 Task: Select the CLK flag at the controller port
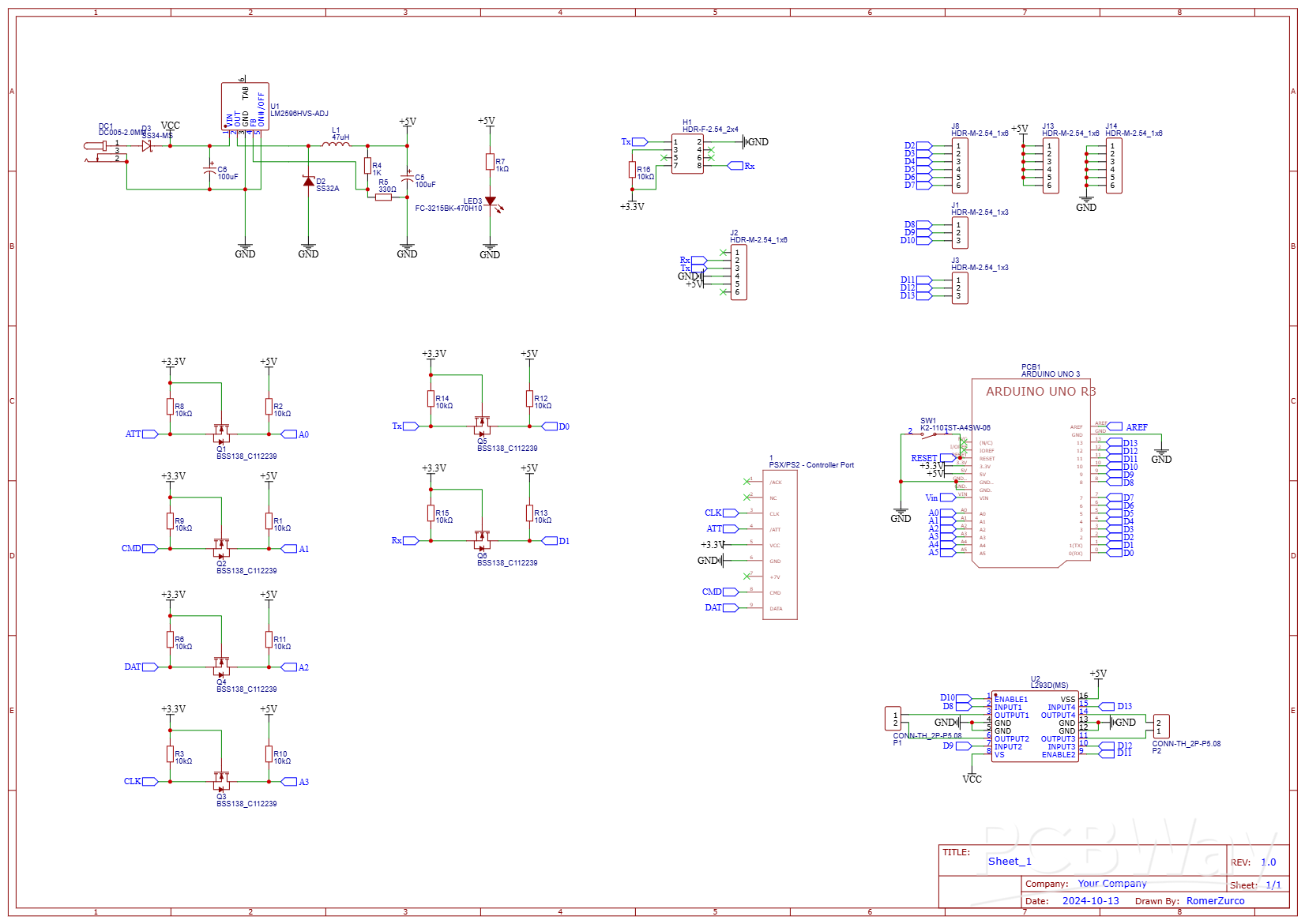click(721, 513)
